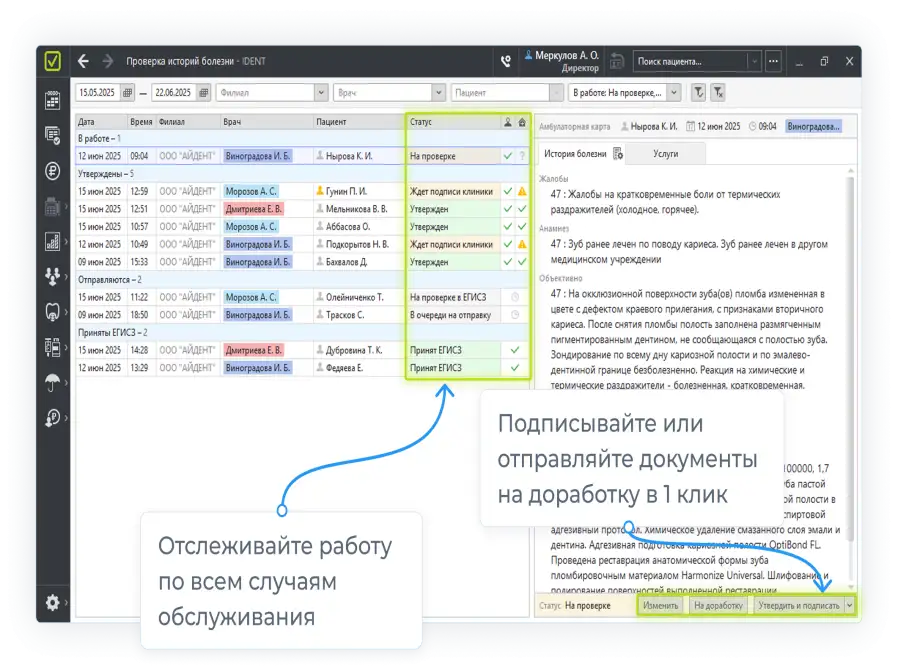Image resolution: width=898 pixels, height=669 pixels.
Task: Click the apply filter funnel icon
Action: 699,92
